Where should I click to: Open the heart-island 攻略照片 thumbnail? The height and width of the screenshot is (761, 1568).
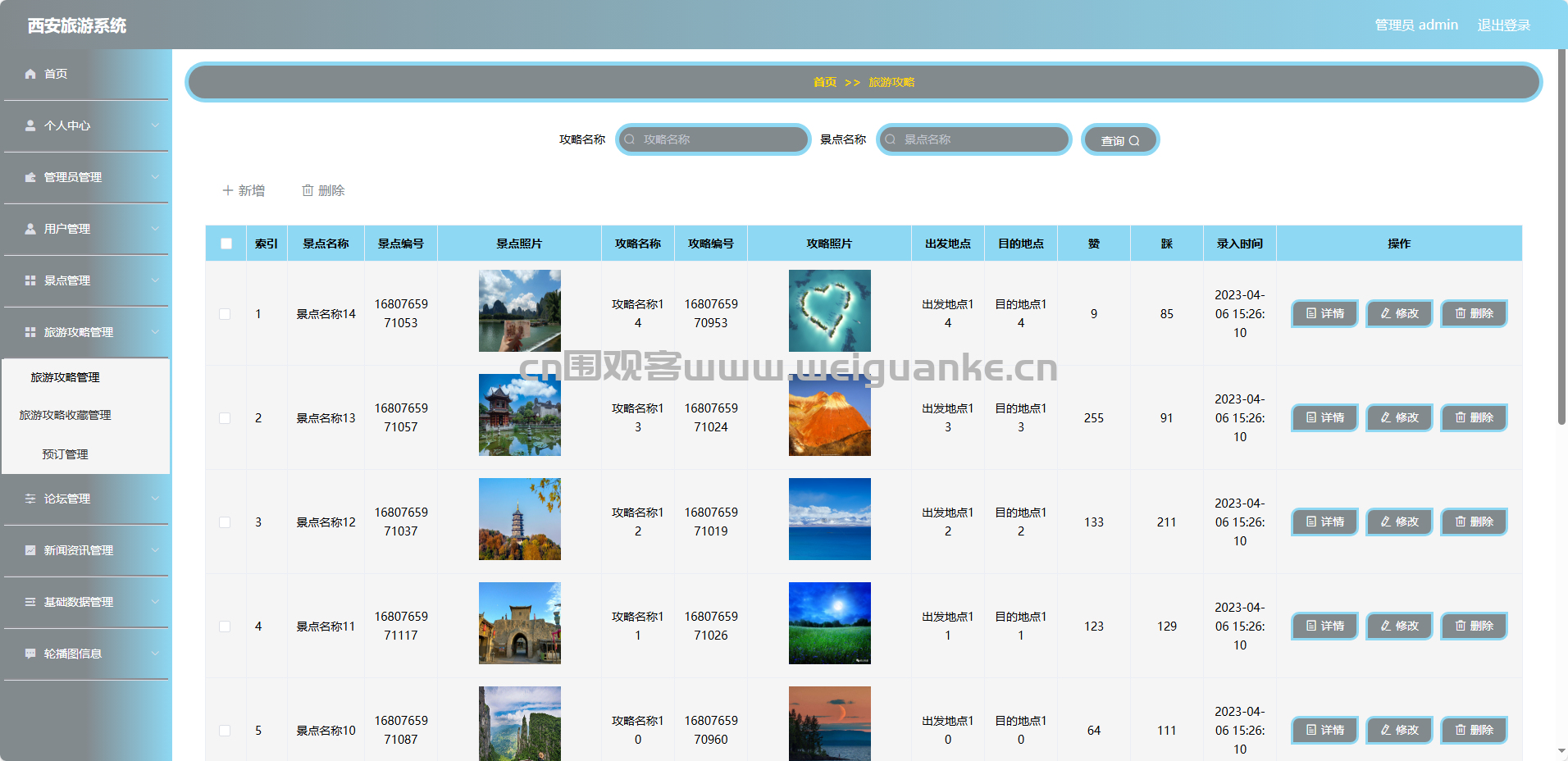[830, 311]
